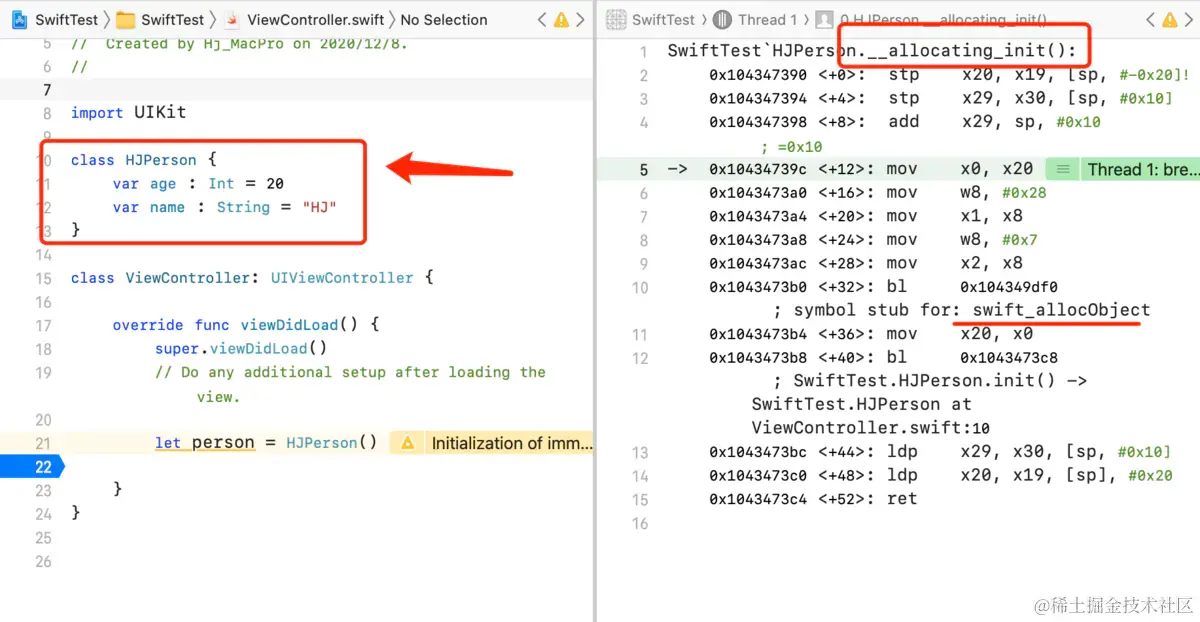Click 'let person' declaration text
The height and width of the screenshot is (622, 1200).
tap(205, 443)
